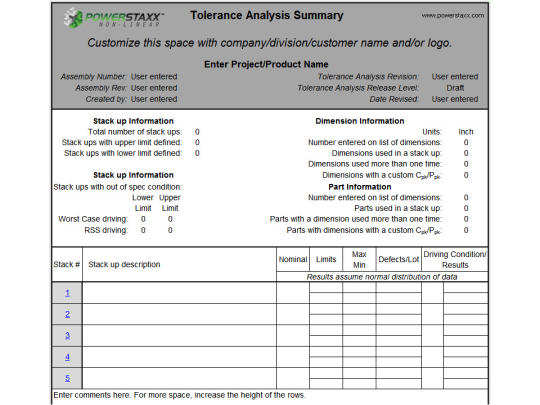
Task: Select Stack ups with out of spec condition label
Action: [117, 187]
